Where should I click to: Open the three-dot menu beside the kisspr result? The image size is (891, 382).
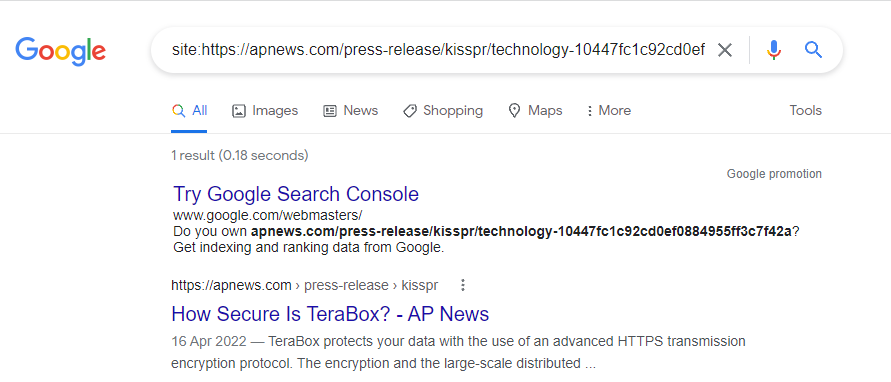tap(463, 285)
